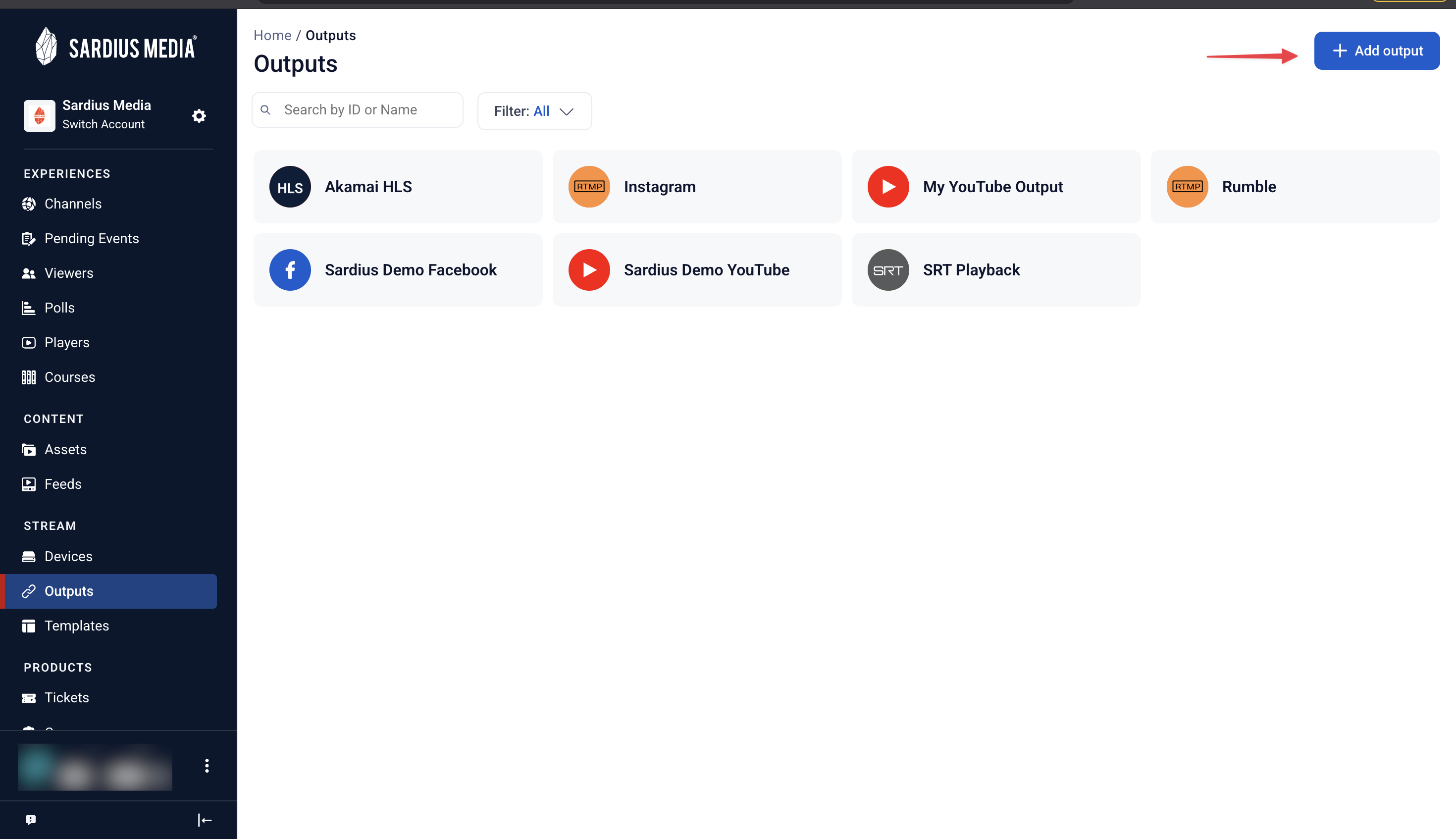
Task: Collapse the sidebar with arrow icon
Action: coord(205,819)
